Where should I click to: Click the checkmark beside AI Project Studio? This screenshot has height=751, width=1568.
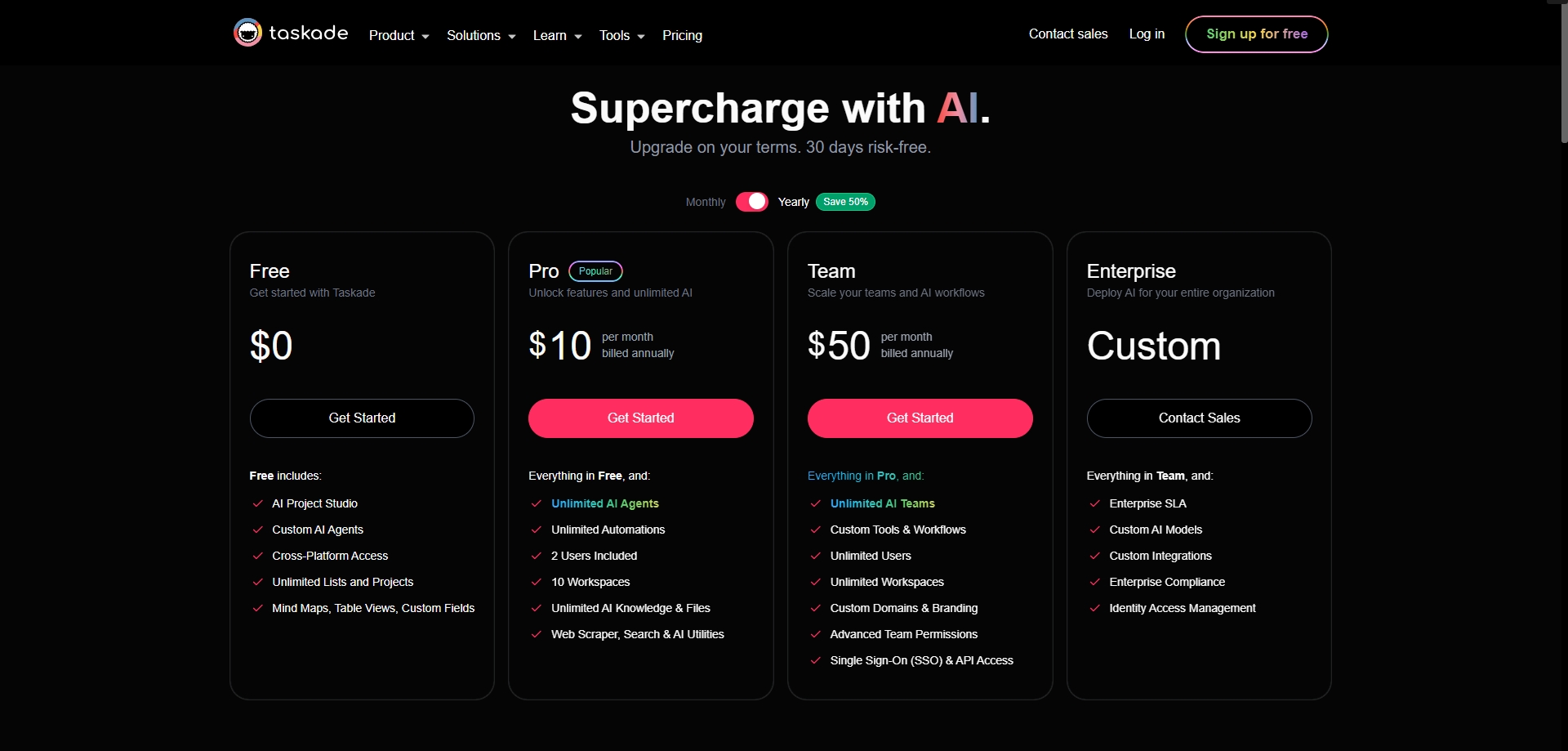[258, 504]
